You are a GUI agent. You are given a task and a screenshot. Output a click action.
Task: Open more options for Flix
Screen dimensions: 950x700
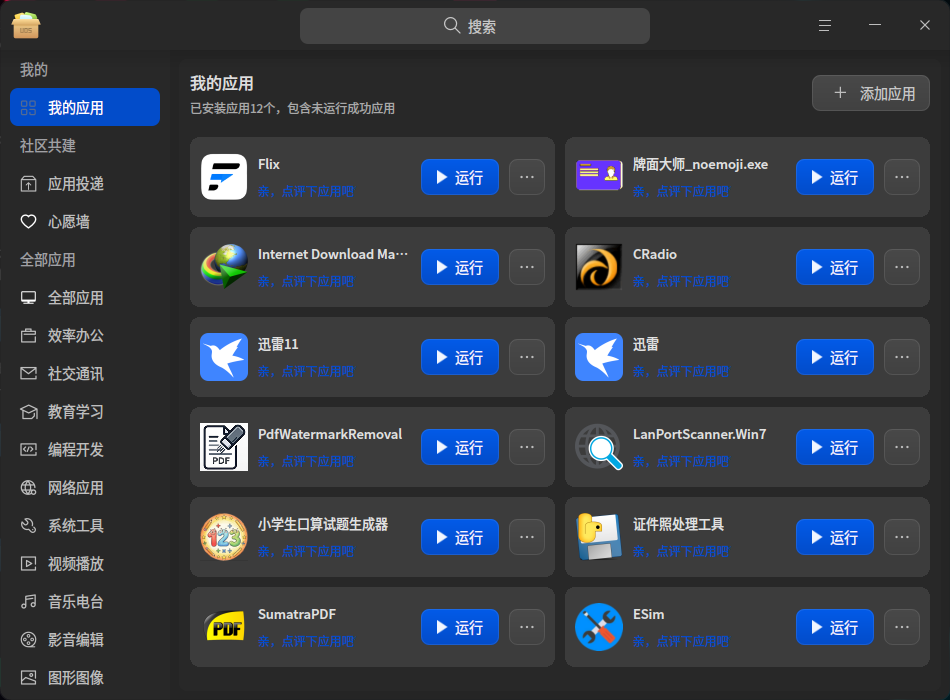[526, 177]
